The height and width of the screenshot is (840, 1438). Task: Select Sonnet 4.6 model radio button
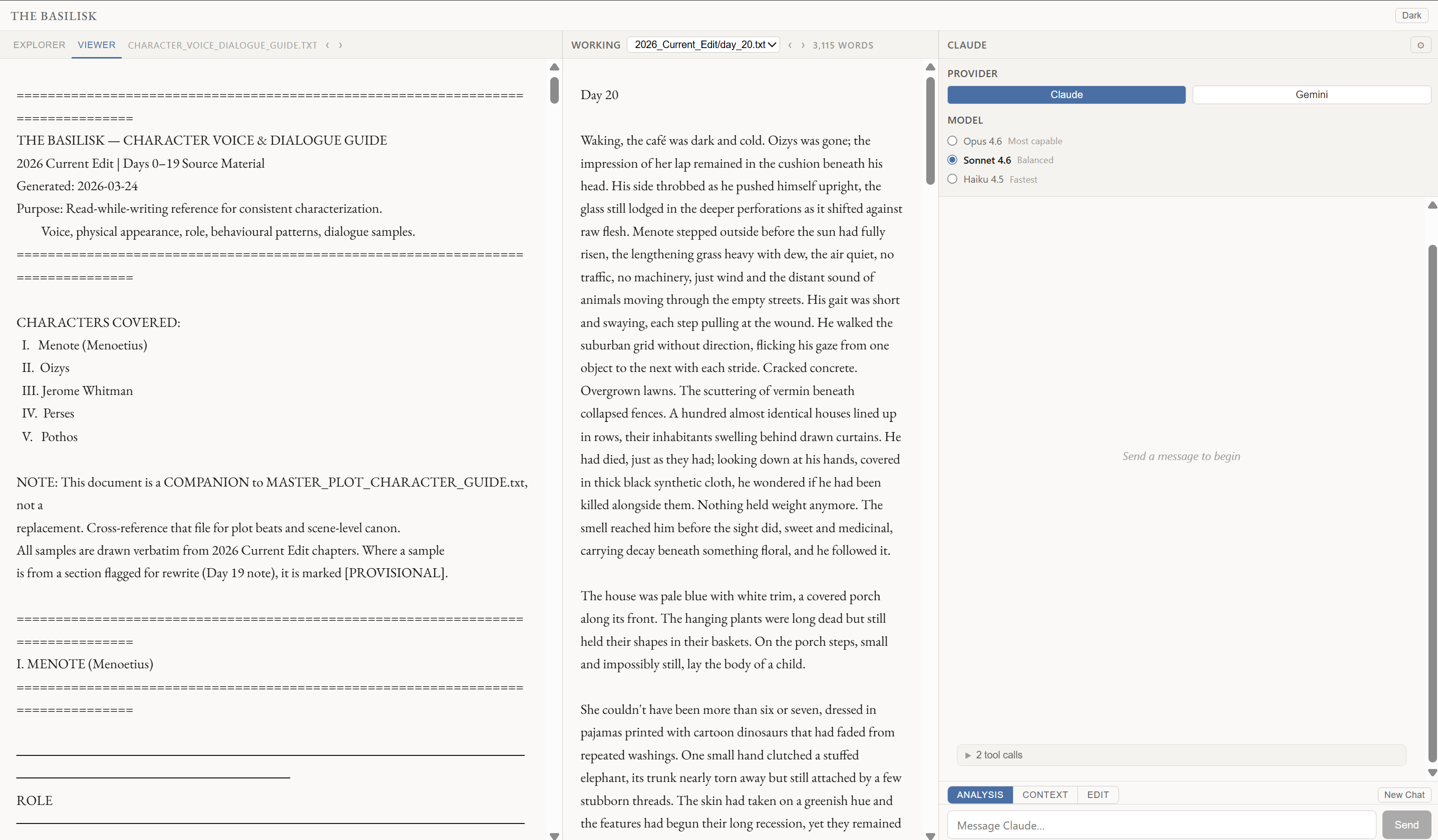click(x=952, y=160)
